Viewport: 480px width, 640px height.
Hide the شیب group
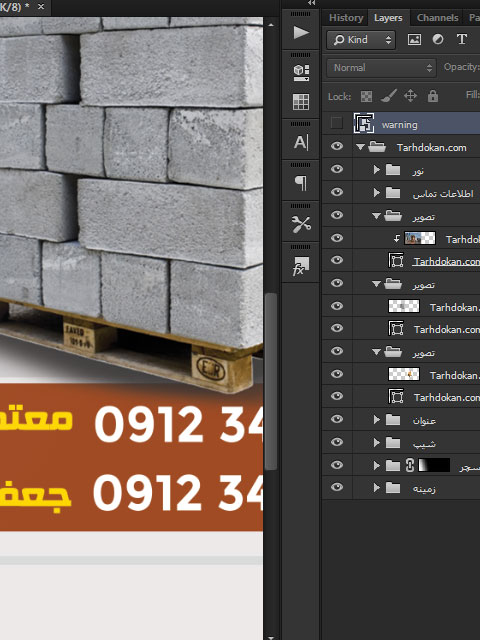tap(337, 442)
